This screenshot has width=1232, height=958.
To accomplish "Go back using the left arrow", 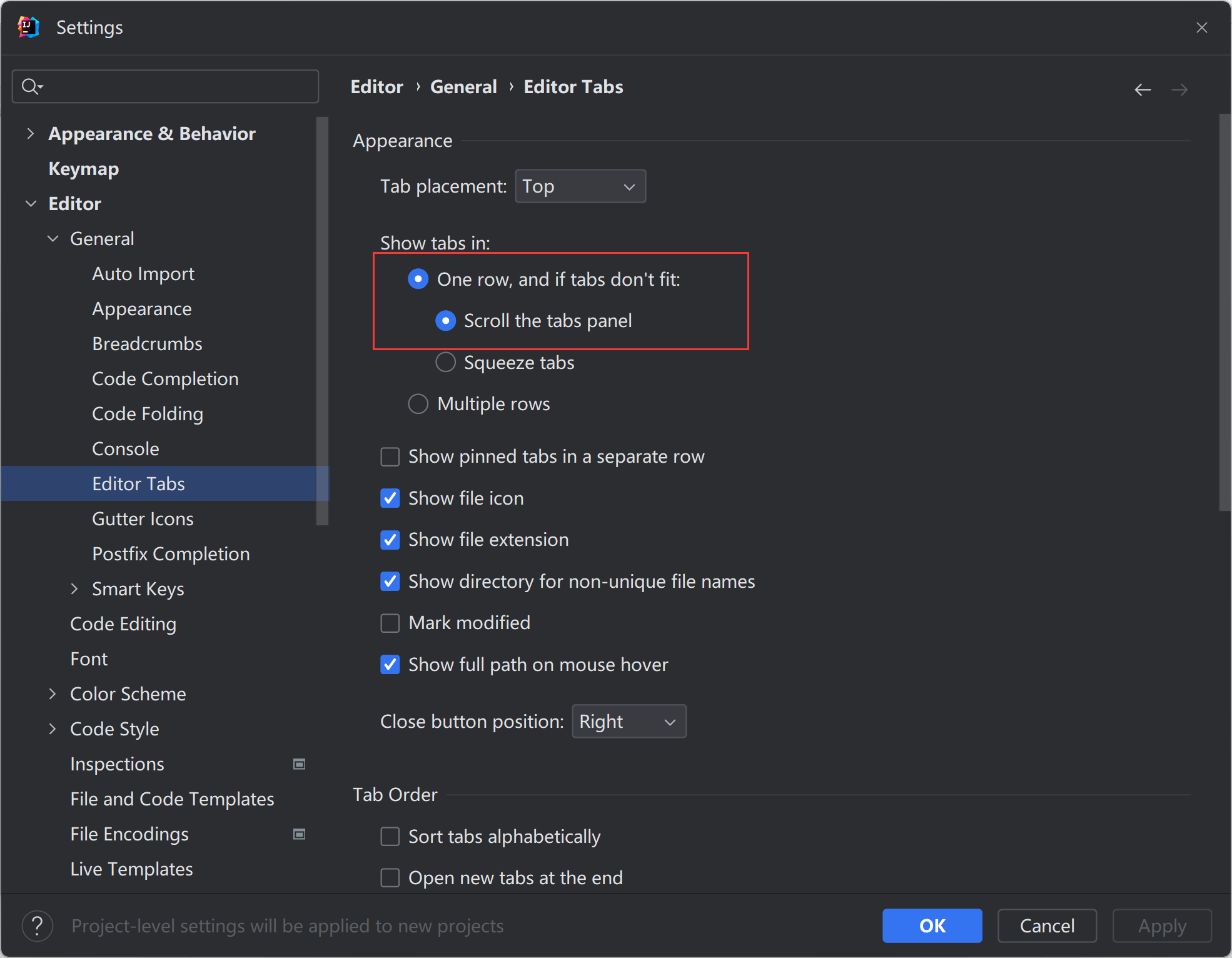I will click(1143, 89).
